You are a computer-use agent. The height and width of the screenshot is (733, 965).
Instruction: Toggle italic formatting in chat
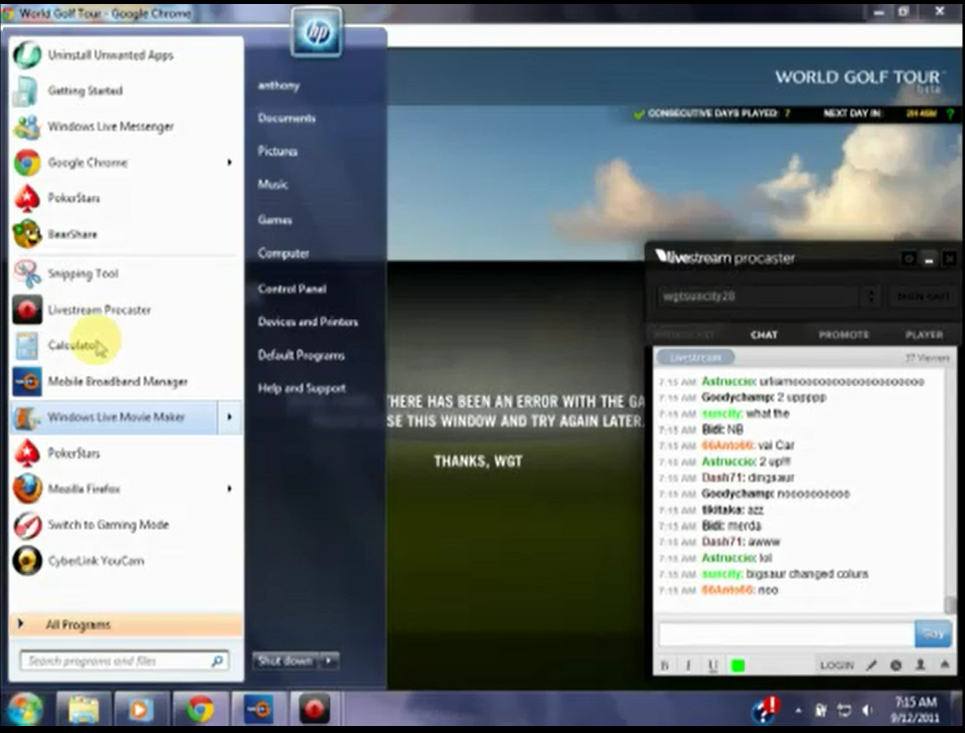688,665
